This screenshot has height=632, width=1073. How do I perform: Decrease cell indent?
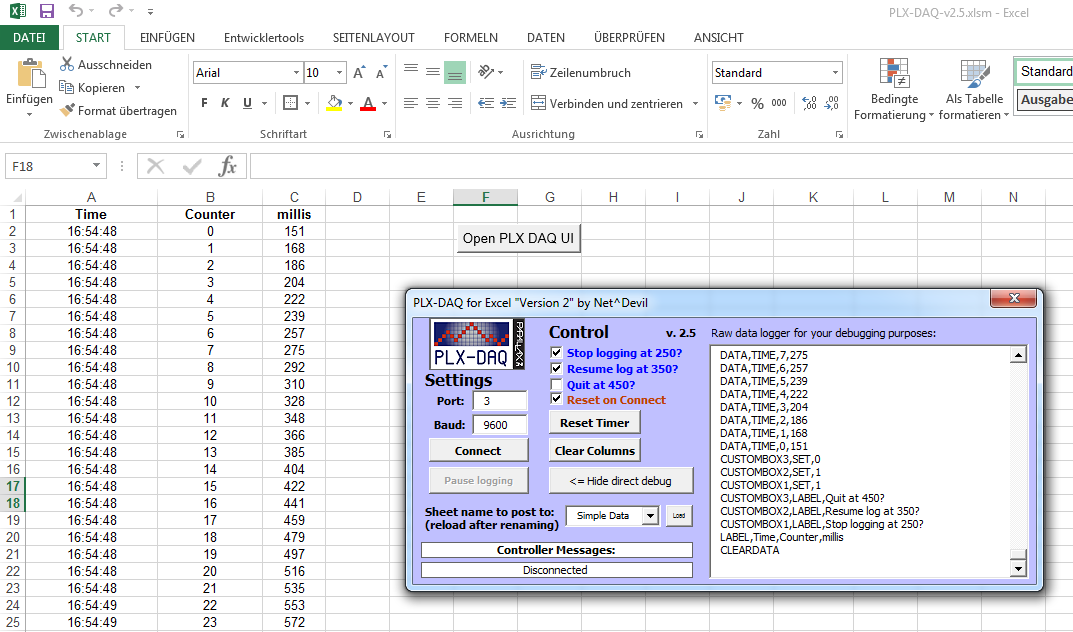point(486,103)
